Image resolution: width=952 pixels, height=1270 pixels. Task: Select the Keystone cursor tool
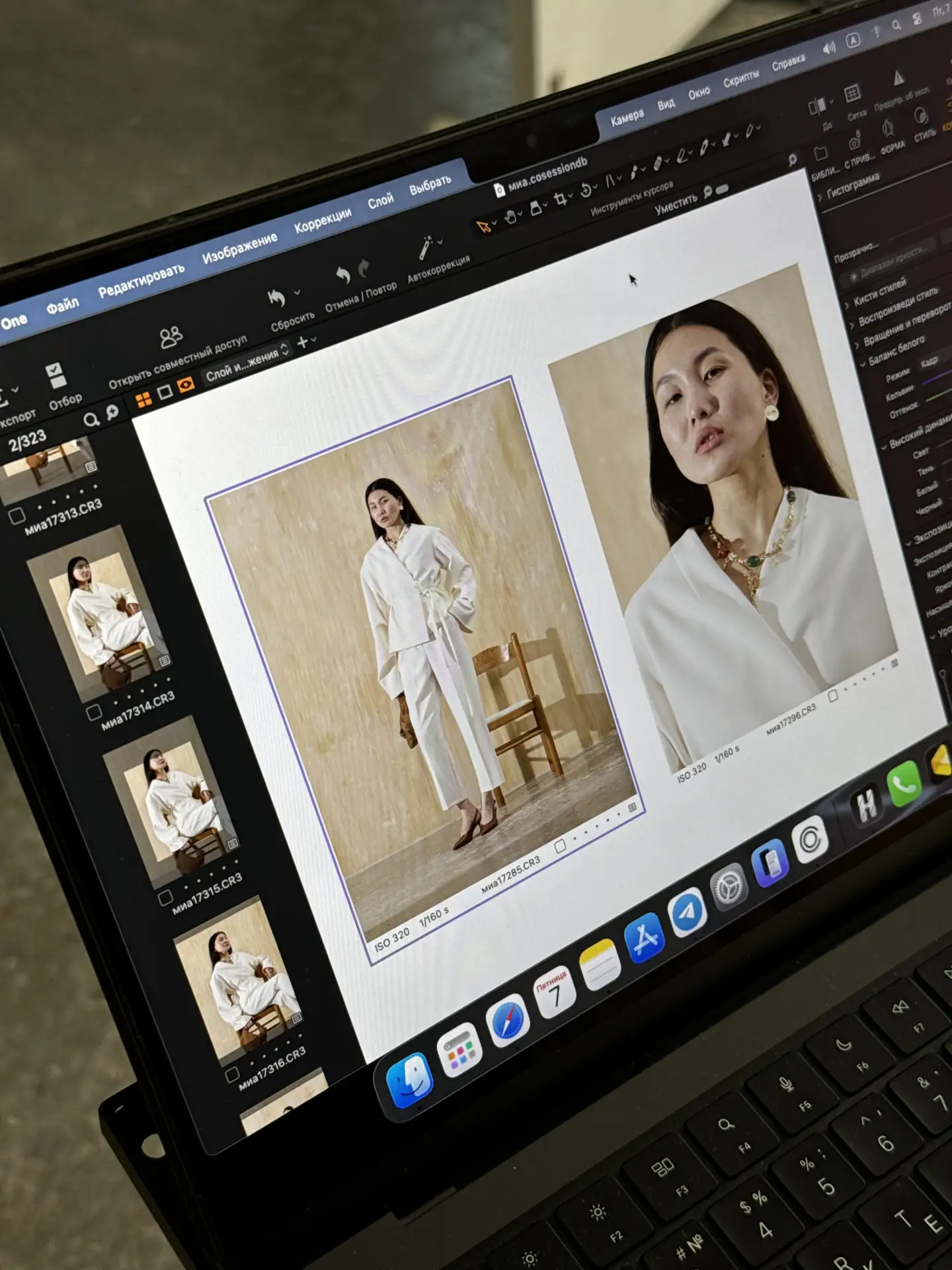610,180
